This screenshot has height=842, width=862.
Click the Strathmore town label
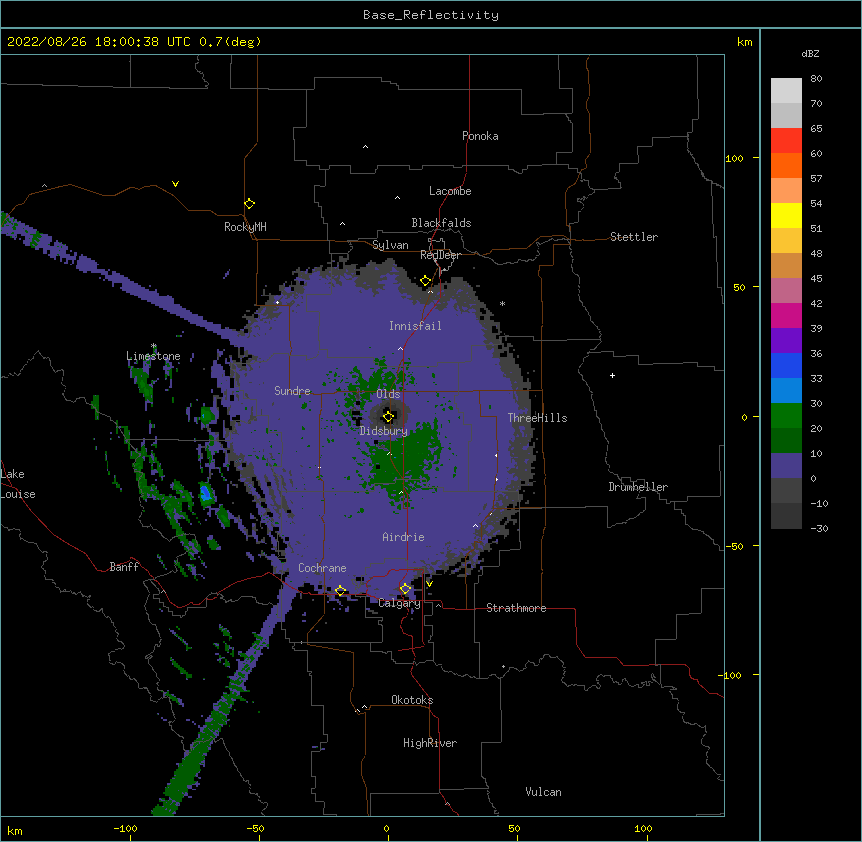[x=516, y=608]
